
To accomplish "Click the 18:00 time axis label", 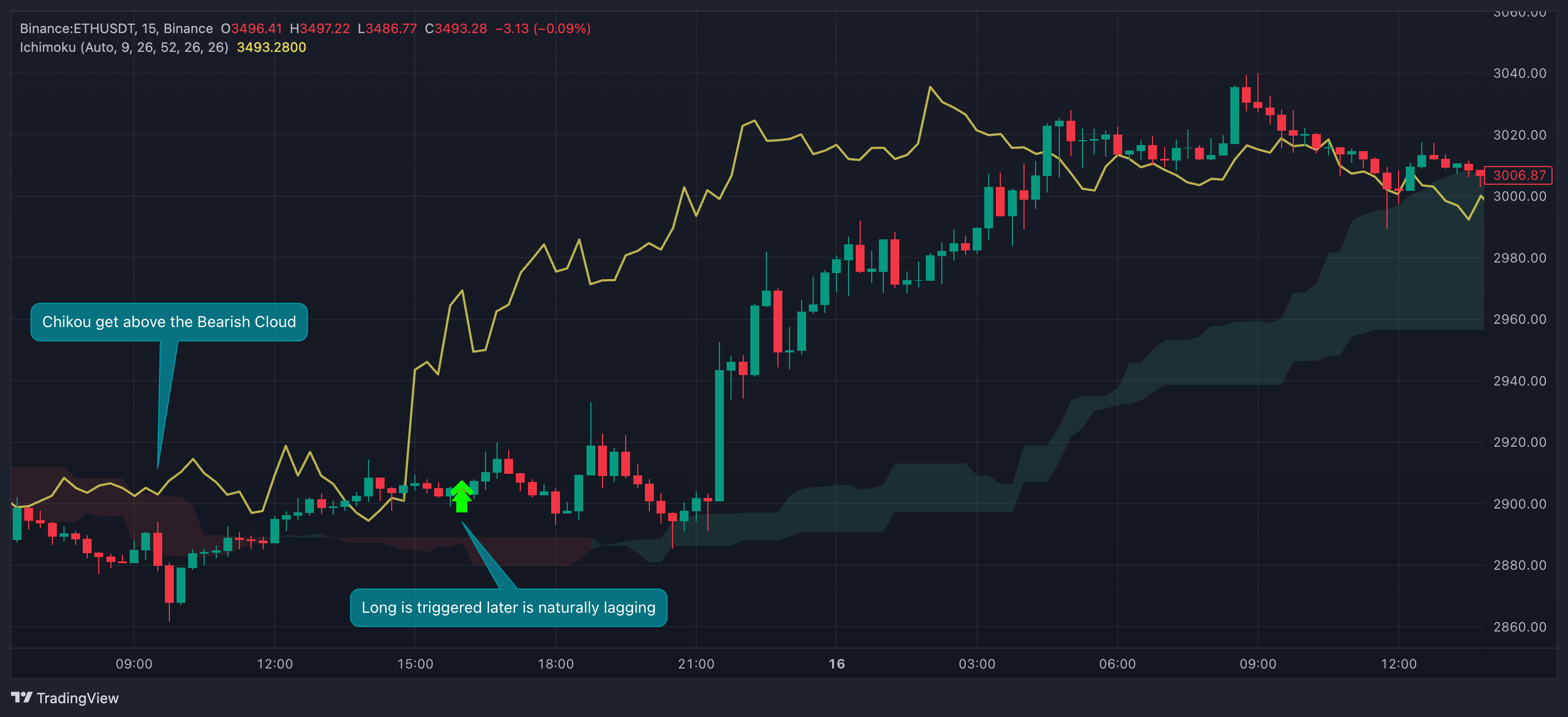I will (x=555, y=664).
